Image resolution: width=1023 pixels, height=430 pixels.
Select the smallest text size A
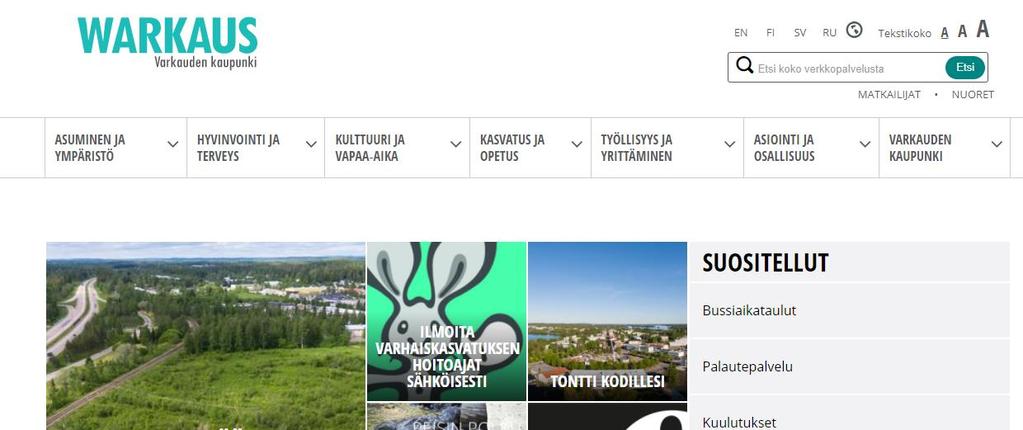945,33
